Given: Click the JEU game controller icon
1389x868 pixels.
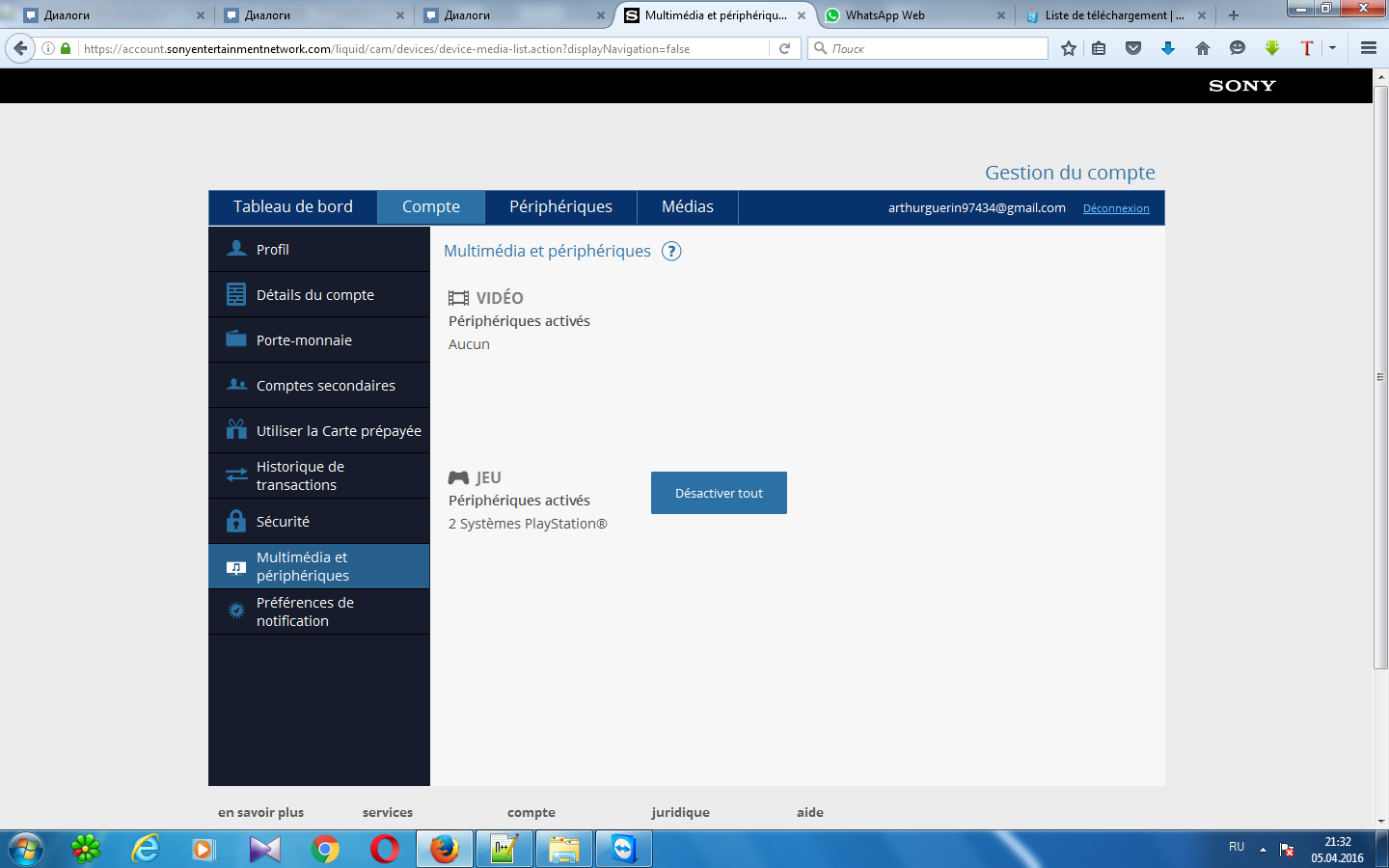Looking at the screenshot, I should point(458,477).
